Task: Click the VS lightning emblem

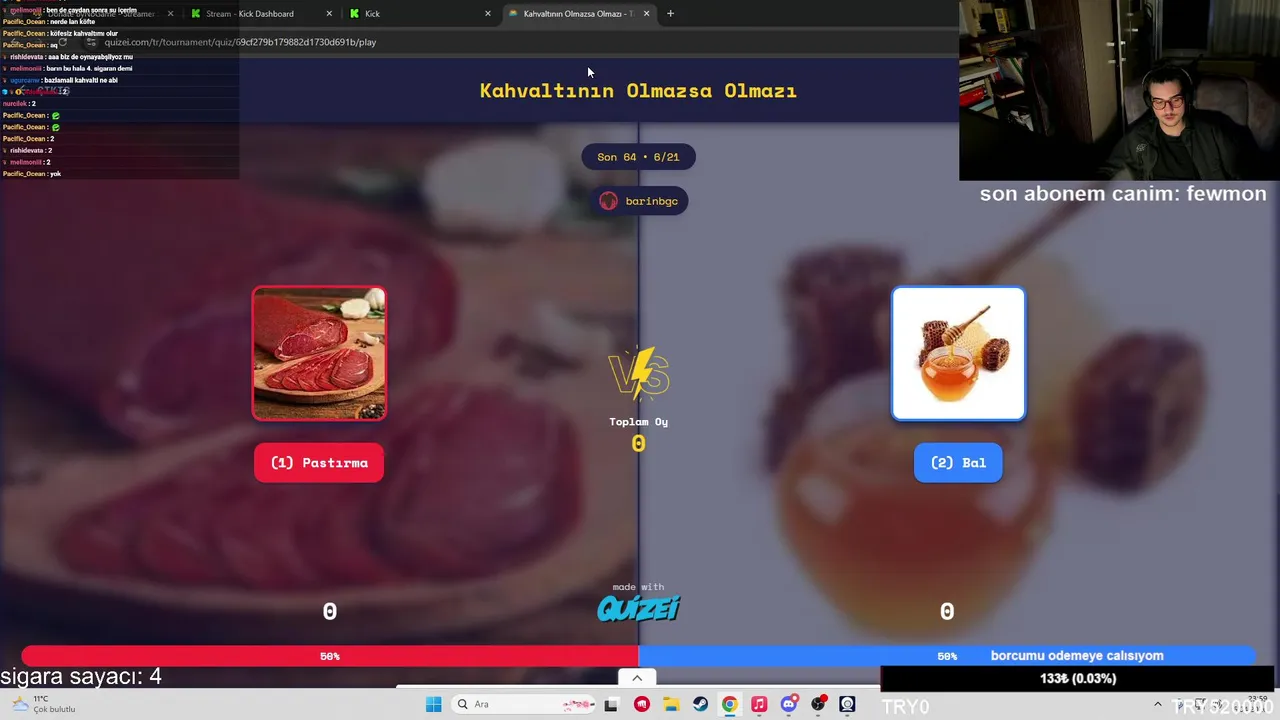Action: point(639,374)
